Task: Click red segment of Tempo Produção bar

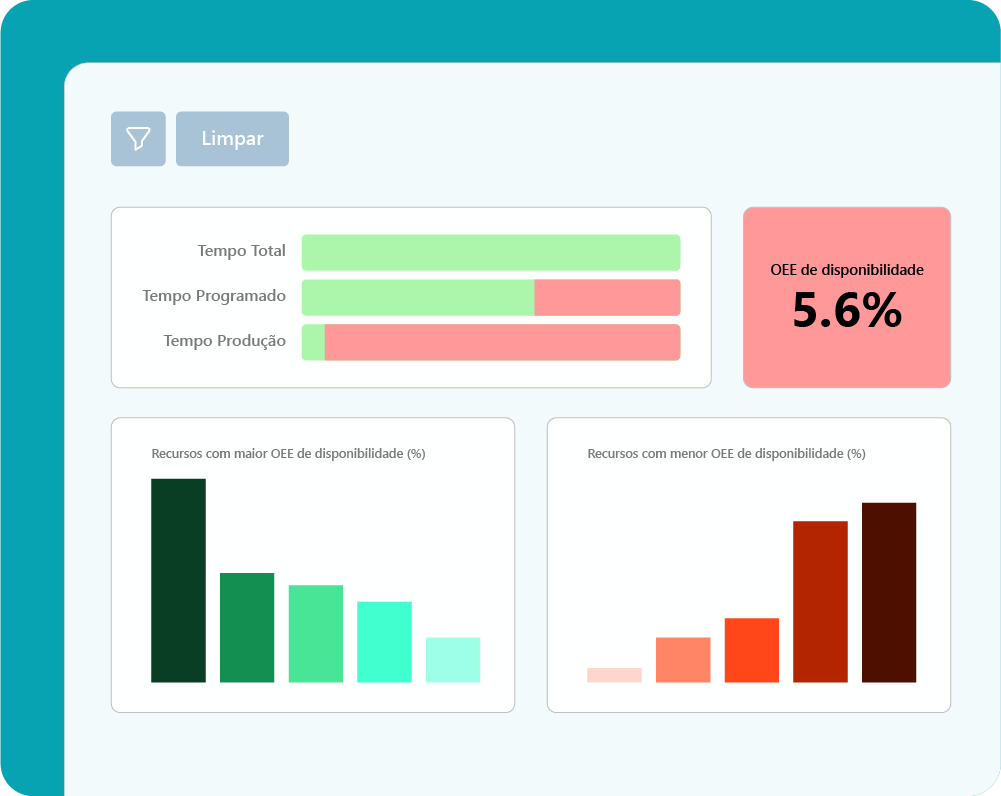Action: 502,342
